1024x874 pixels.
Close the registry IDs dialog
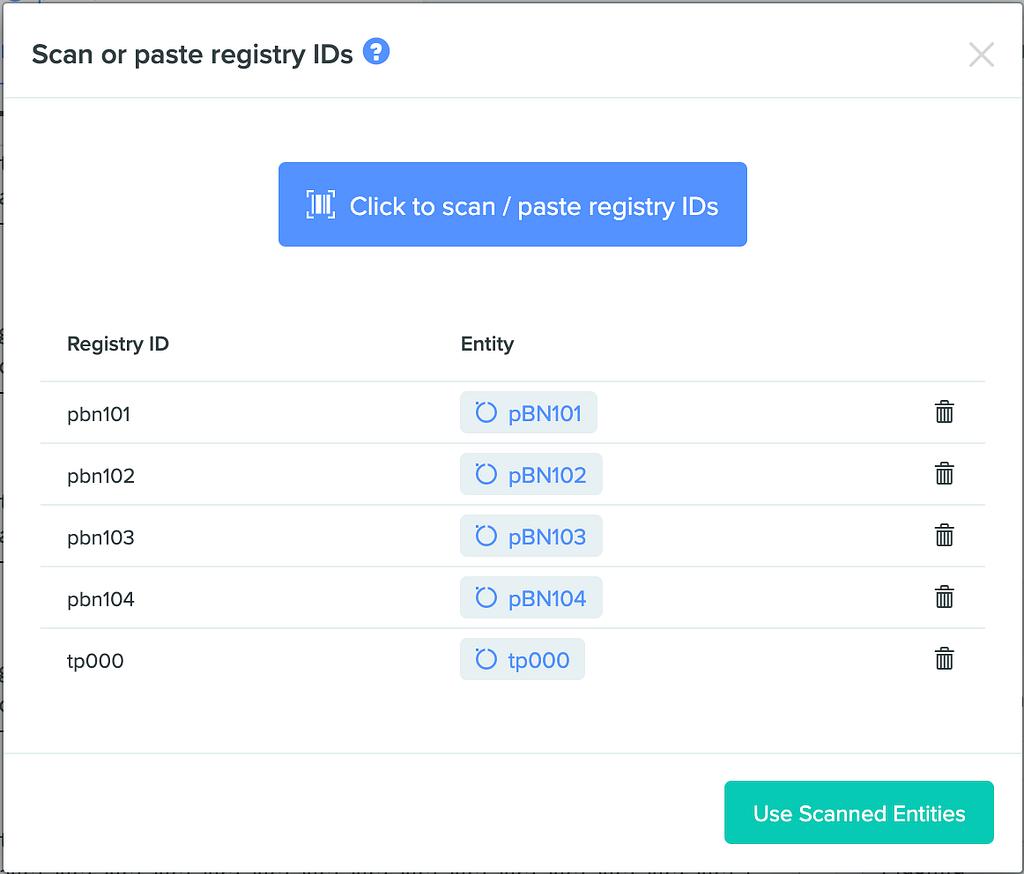981,55
